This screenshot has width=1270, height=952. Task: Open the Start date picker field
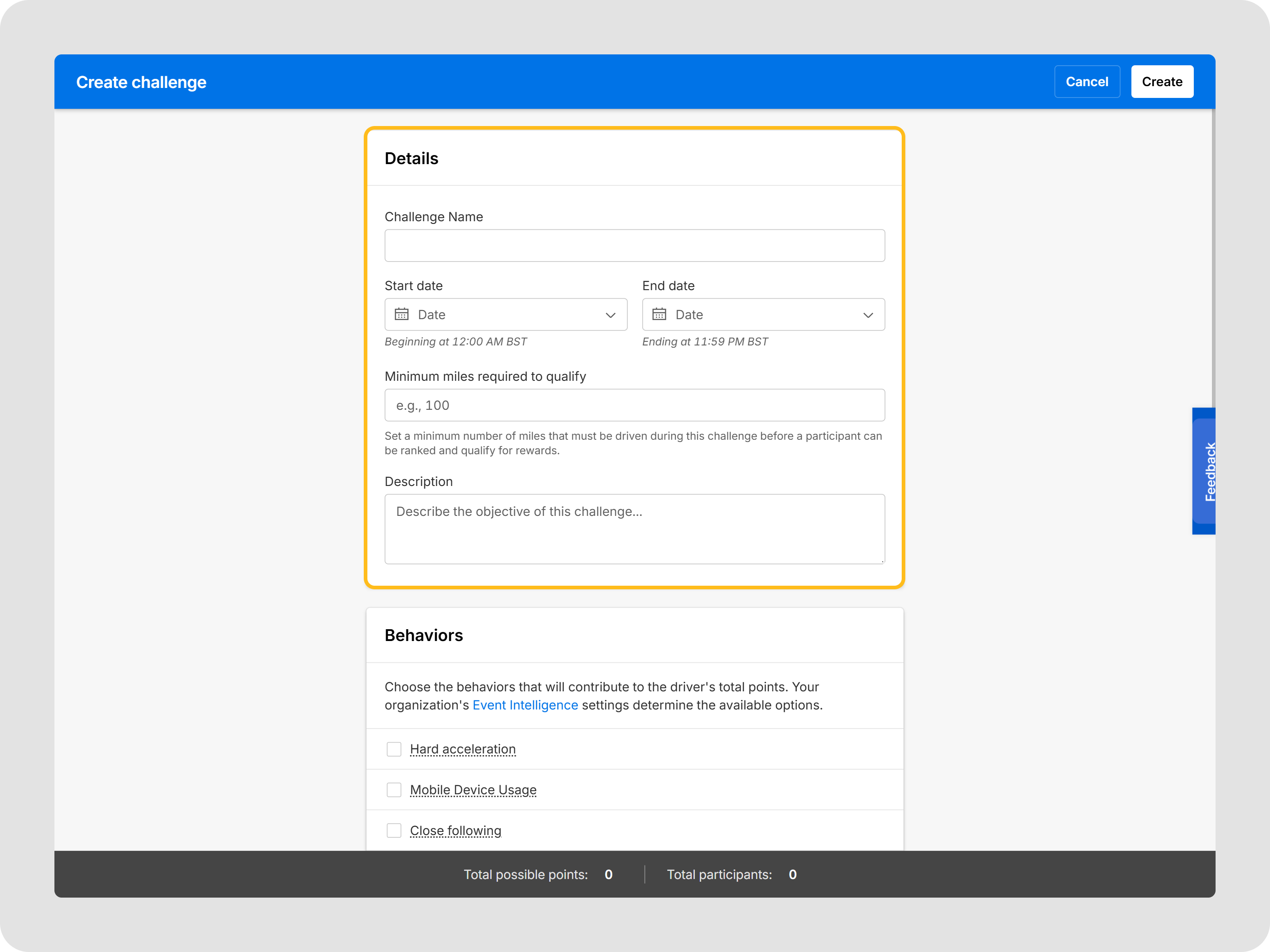[506, 315]
